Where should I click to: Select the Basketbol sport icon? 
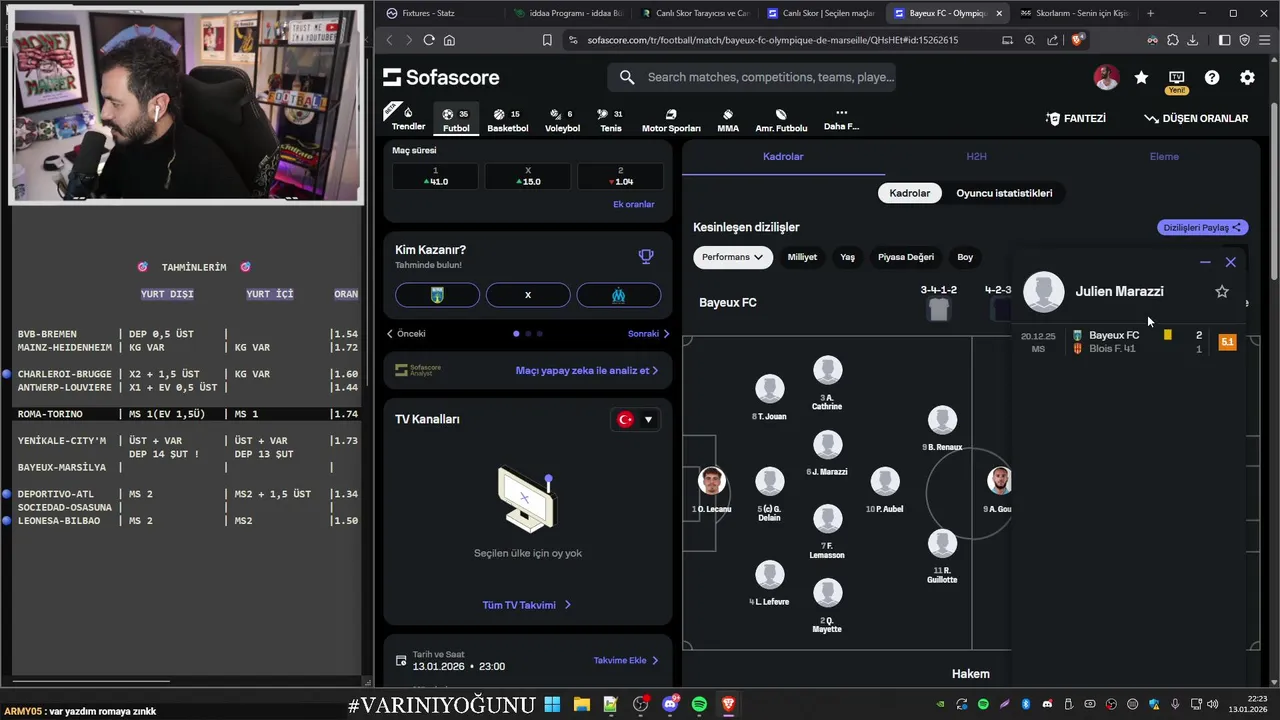(x=508, y=120)
